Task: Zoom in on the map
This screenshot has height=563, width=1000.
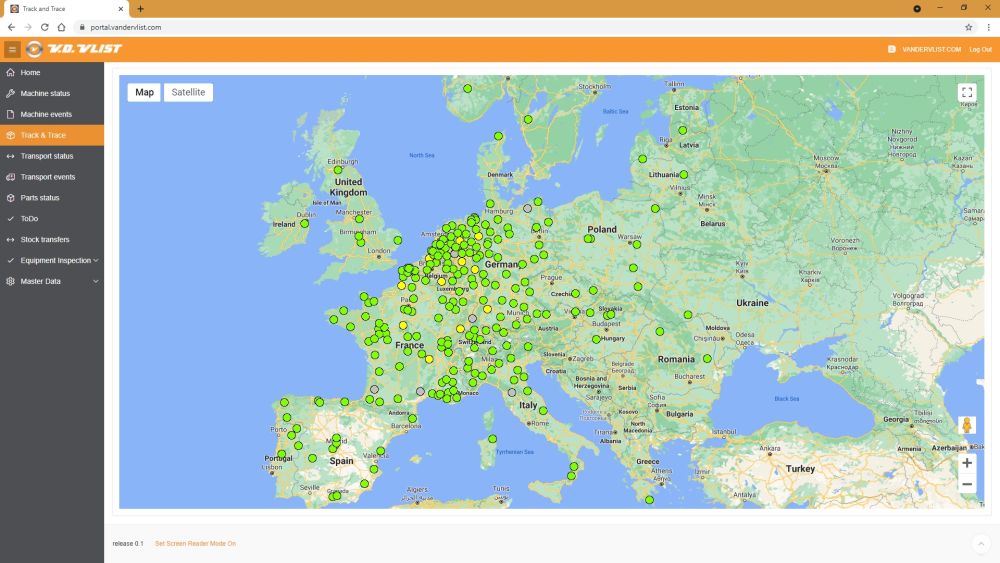Action: pos(967,463)
